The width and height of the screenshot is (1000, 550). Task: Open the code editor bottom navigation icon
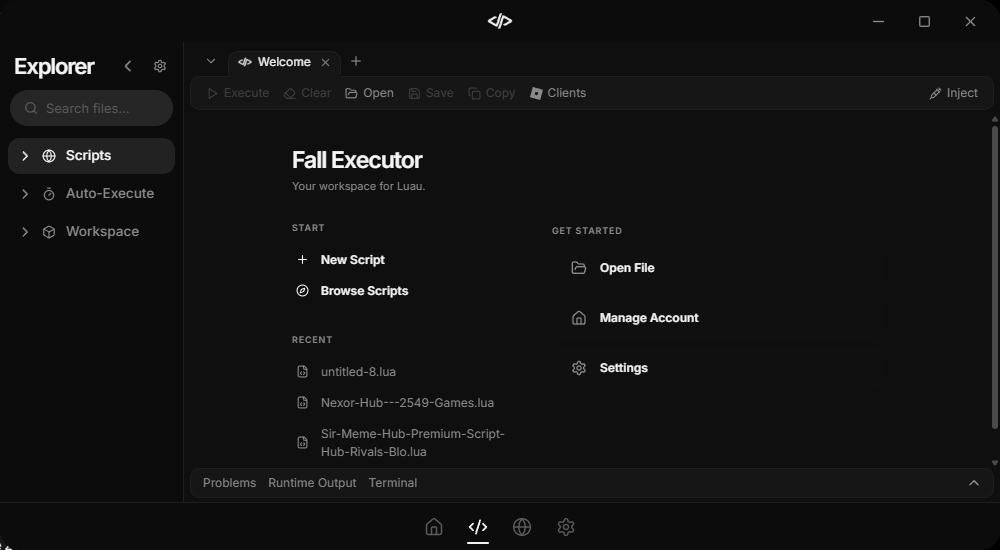click(478, 527)
